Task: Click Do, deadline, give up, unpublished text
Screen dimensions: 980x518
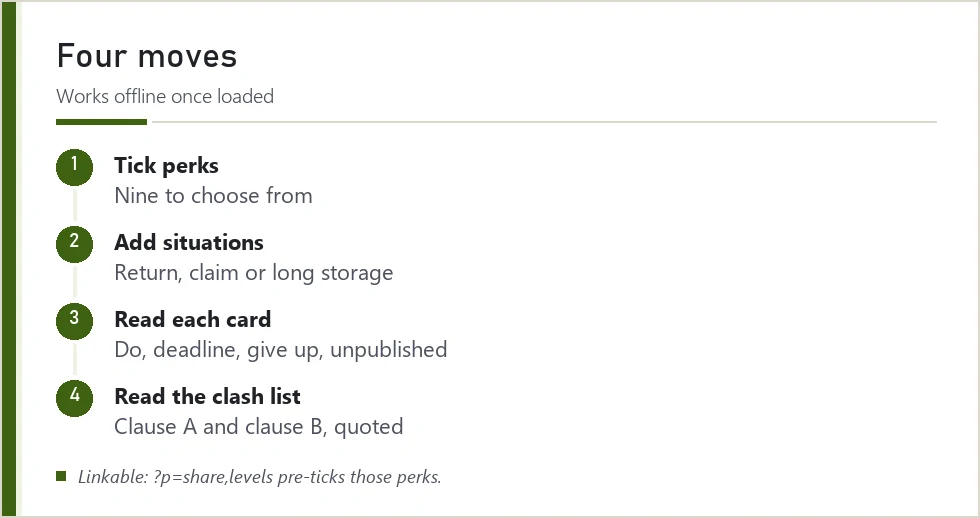Action: tap(281, 350)
